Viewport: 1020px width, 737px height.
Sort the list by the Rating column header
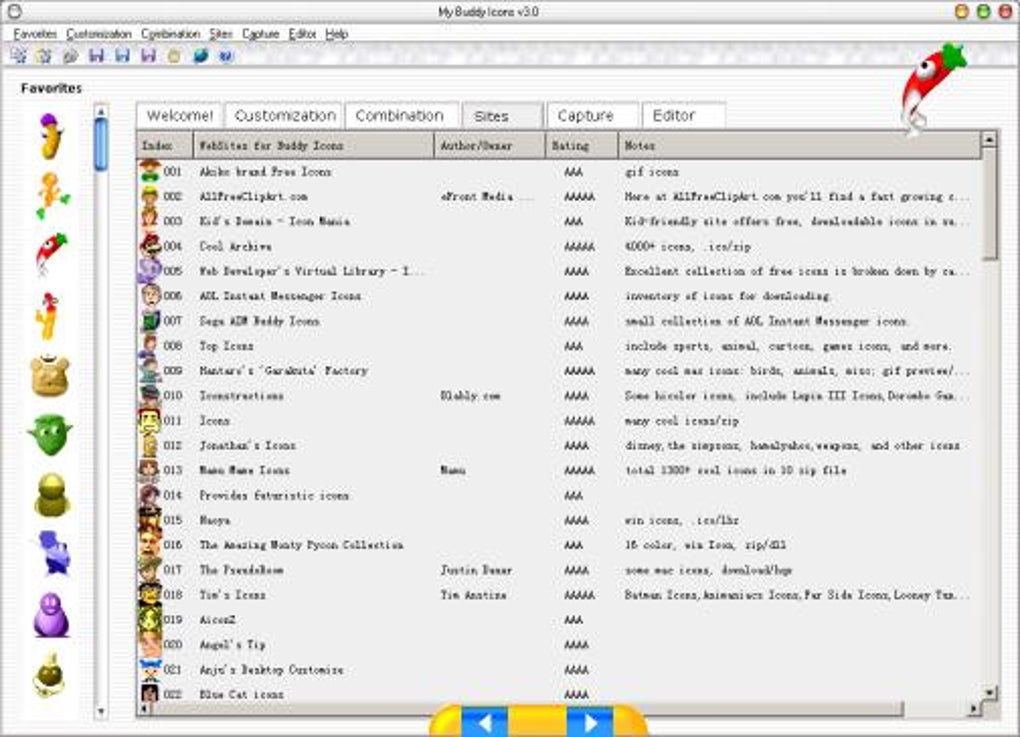click(x=571, y=144)
